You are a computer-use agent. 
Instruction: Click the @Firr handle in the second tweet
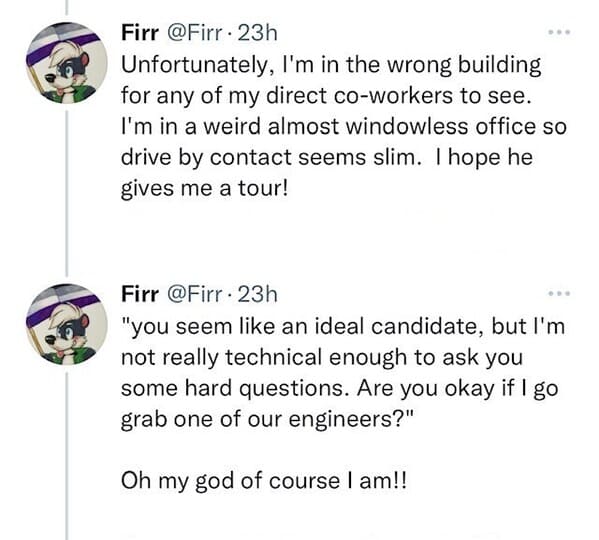193,294
